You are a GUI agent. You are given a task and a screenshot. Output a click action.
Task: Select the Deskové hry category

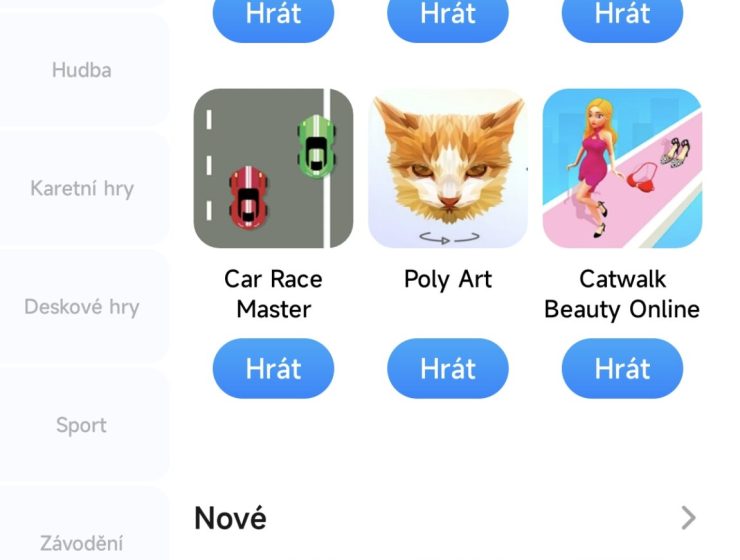point(82,307)
